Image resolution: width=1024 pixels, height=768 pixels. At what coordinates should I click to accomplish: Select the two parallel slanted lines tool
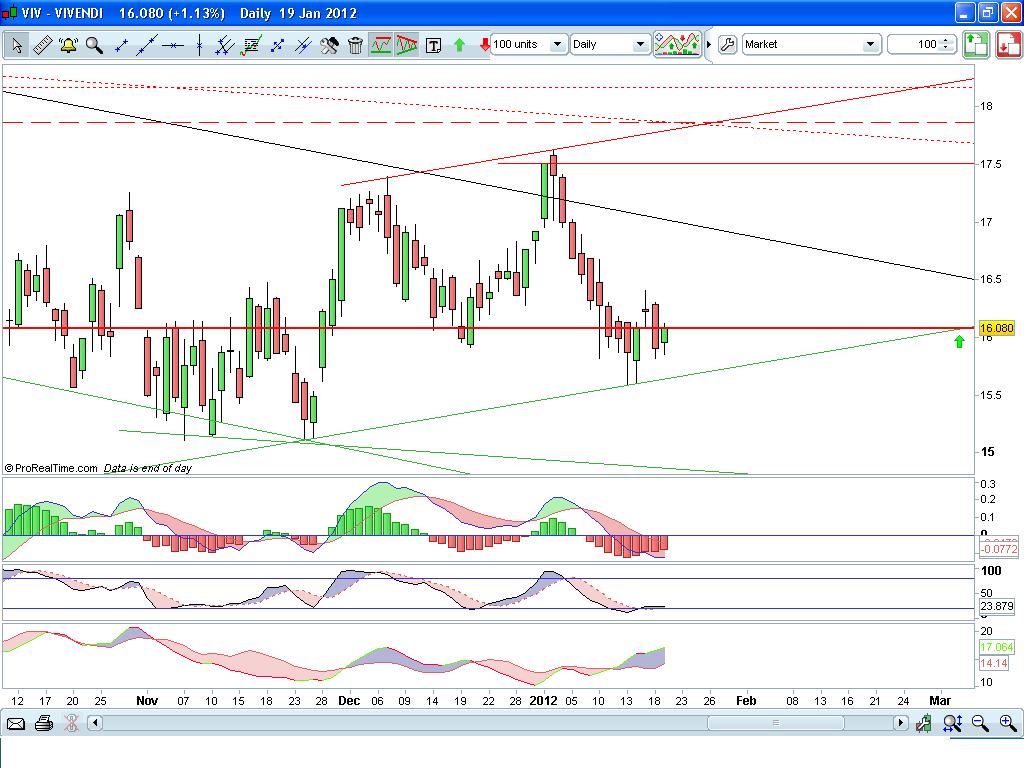303,45
